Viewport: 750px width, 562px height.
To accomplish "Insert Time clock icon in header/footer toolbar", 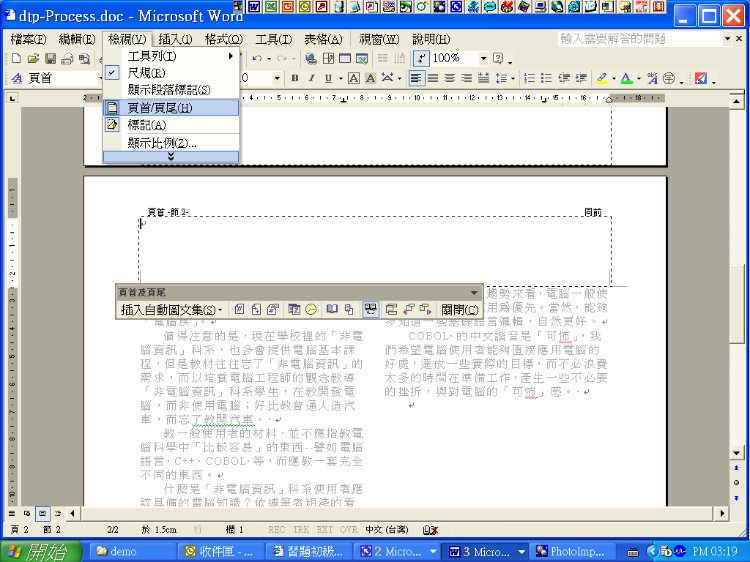I will click(311, 309).
